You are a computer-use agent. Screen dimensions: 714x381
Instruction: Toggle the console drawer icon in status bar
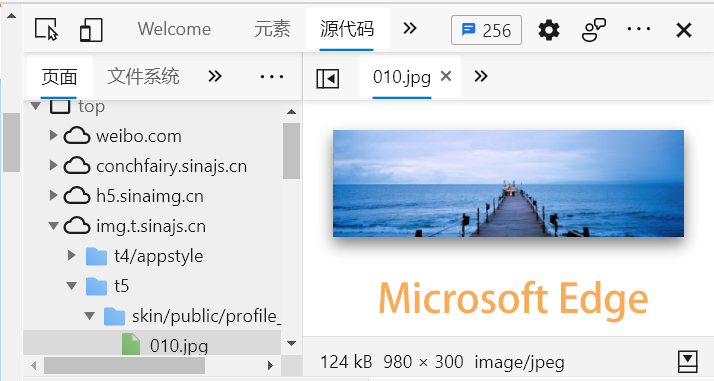pos(688,362)
